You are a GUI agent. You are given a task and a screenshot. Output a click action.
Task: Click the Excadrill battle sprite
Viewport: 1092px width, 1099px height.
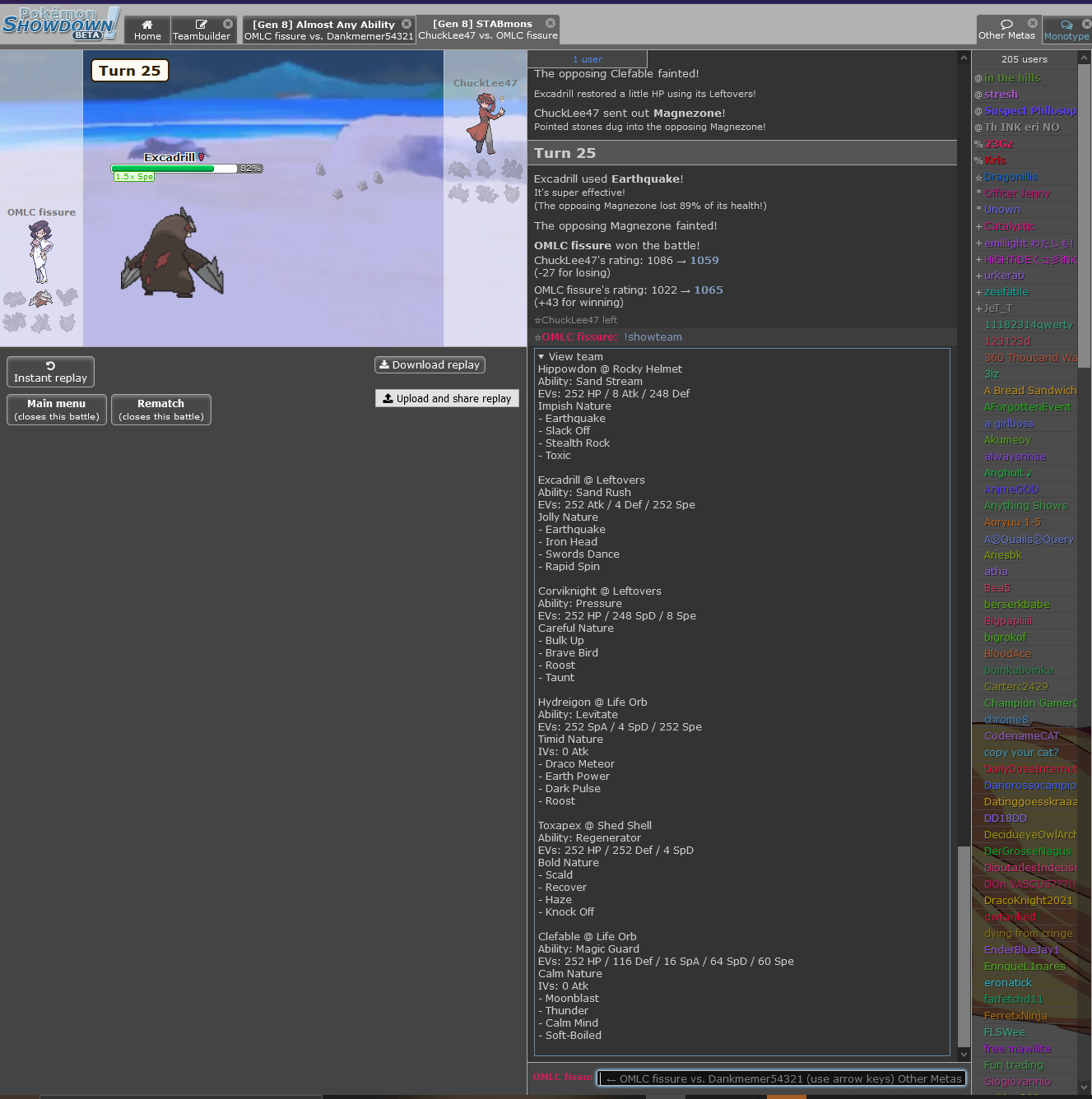pyautogui.click(x=172, y=253)
